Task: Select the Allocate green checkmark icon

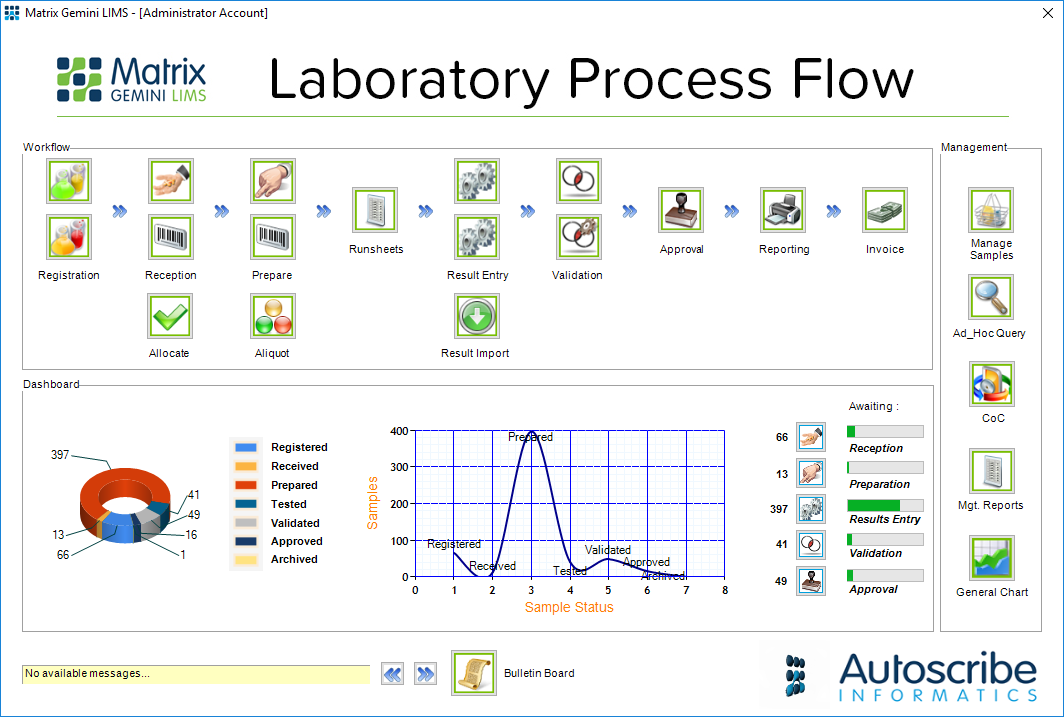Action: tap(170, 316)
